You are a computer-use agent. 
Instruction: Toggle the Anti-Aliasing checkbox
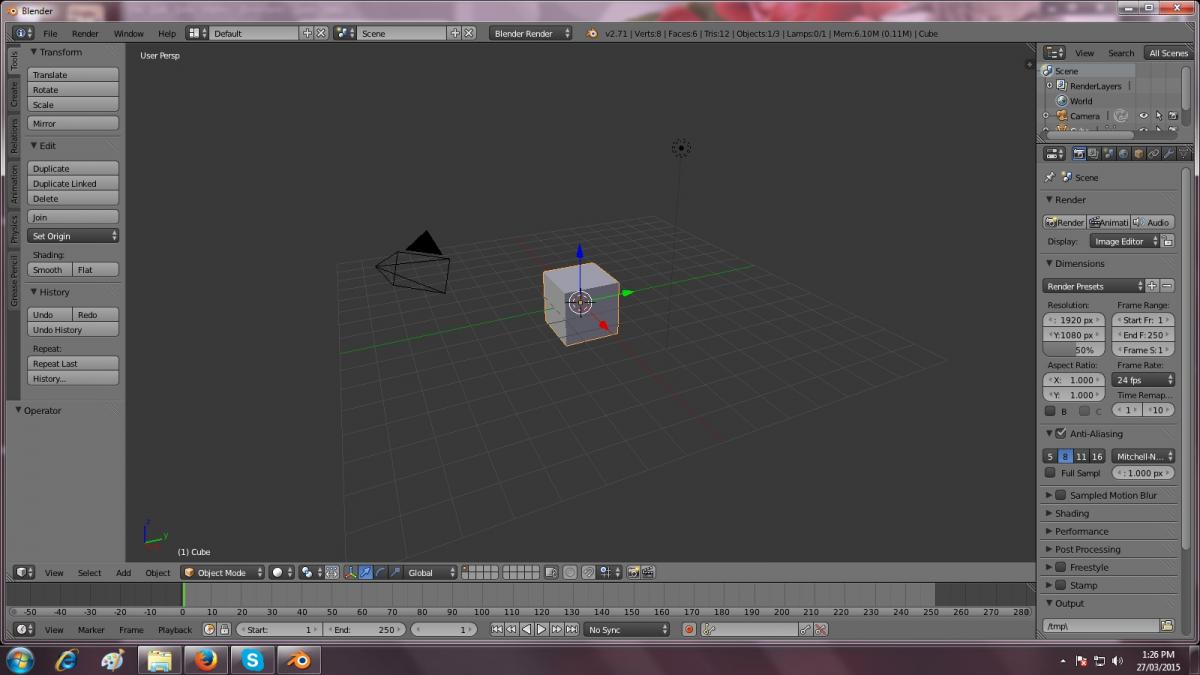coord(1061,434)
